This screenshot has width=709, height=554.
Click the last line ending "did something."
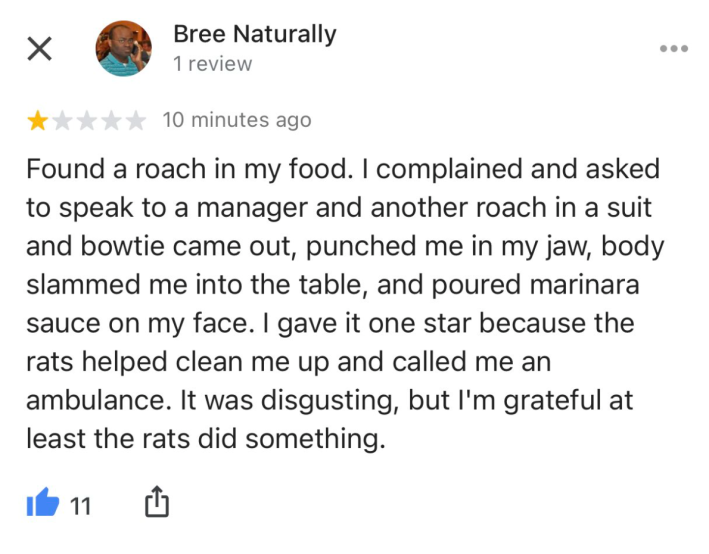pyautogui.click(x=205, y=440)
